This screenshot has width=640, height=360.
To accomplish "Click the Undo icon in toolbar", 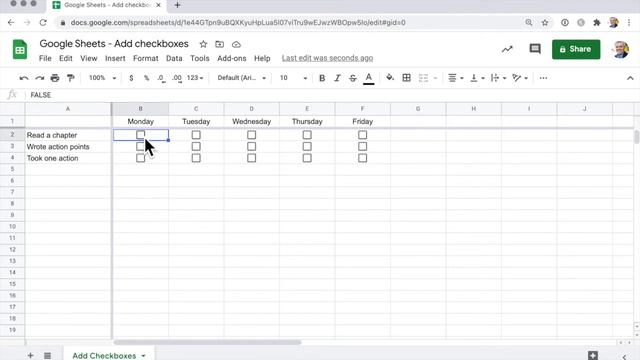I will tap(24, 78).
